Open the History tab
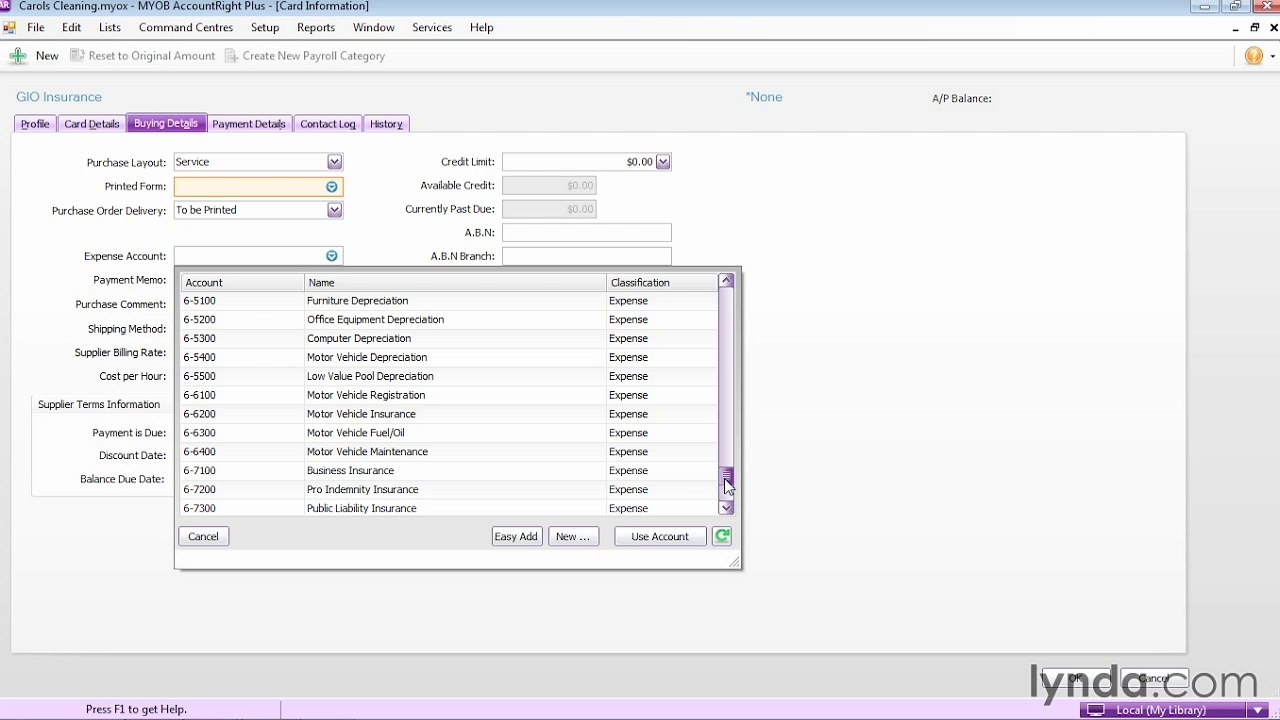This screenshot has width=1280, height=720. click(x=386, y=124)
